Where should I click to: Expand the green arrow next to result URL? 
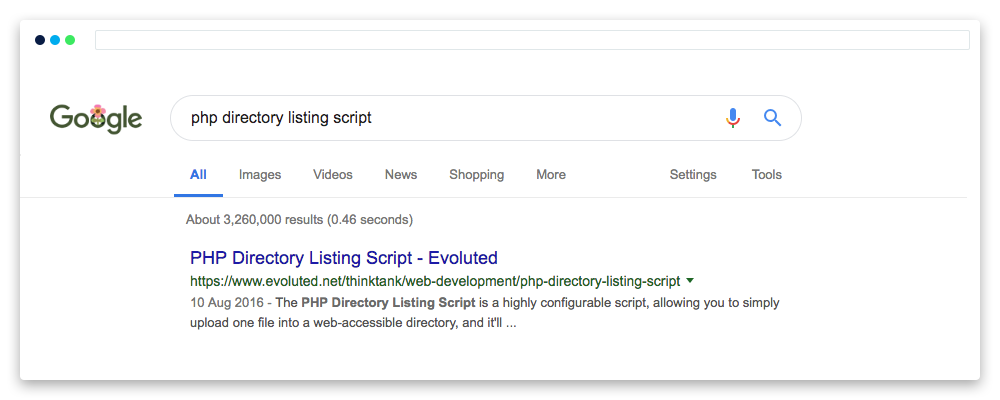pyautogui.click(x=689, y=281)
